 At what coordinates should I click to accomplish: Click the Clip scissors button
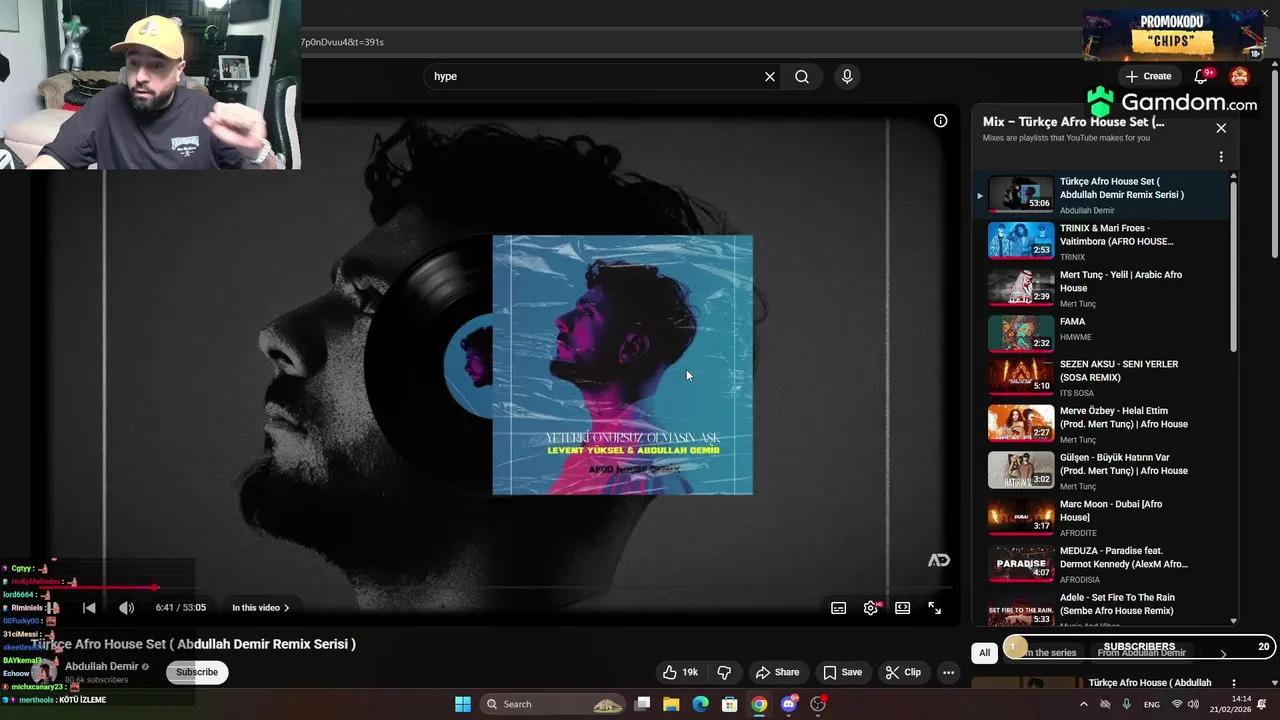(x=903, y=672)
